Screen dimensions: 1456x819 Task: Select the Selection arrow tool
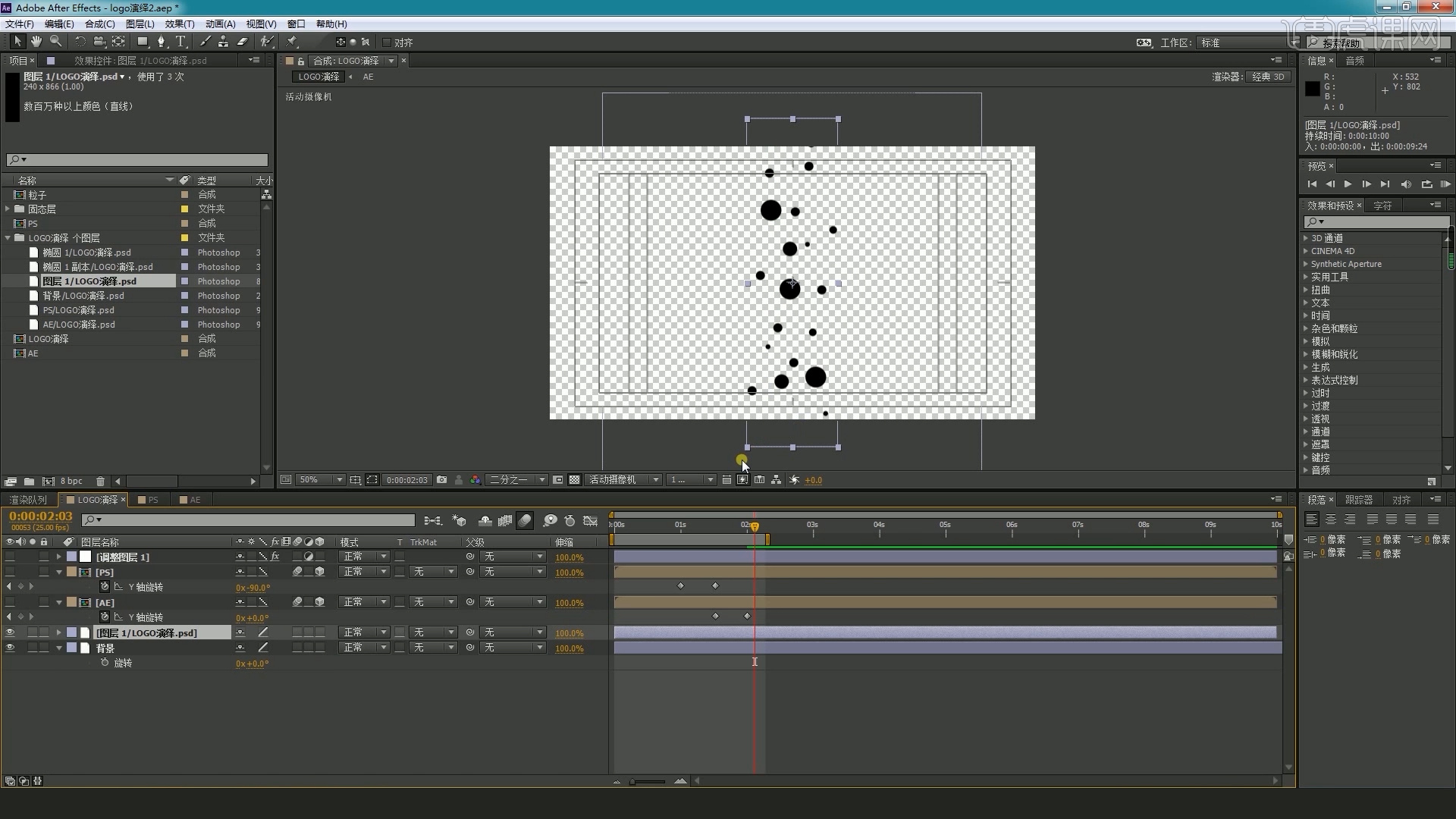17,42
